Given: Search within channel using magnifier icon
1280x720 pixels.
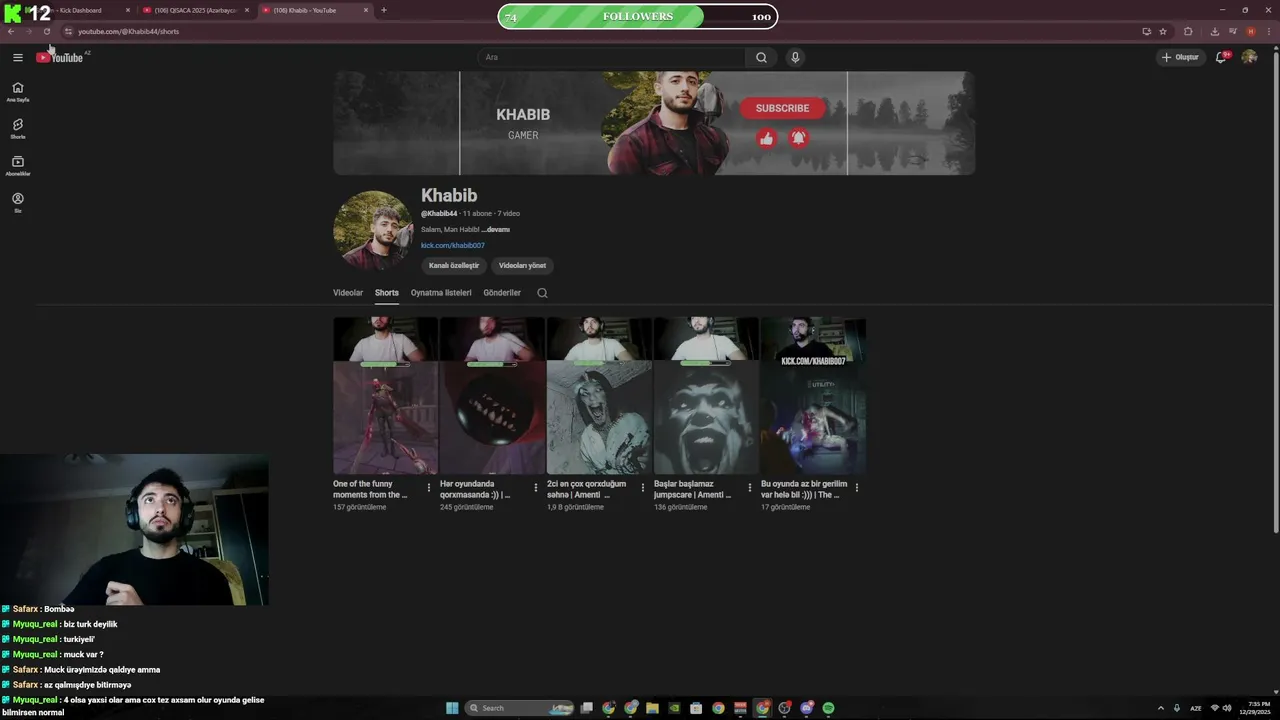Looking at the screenshot, I should tap(542, 293).
